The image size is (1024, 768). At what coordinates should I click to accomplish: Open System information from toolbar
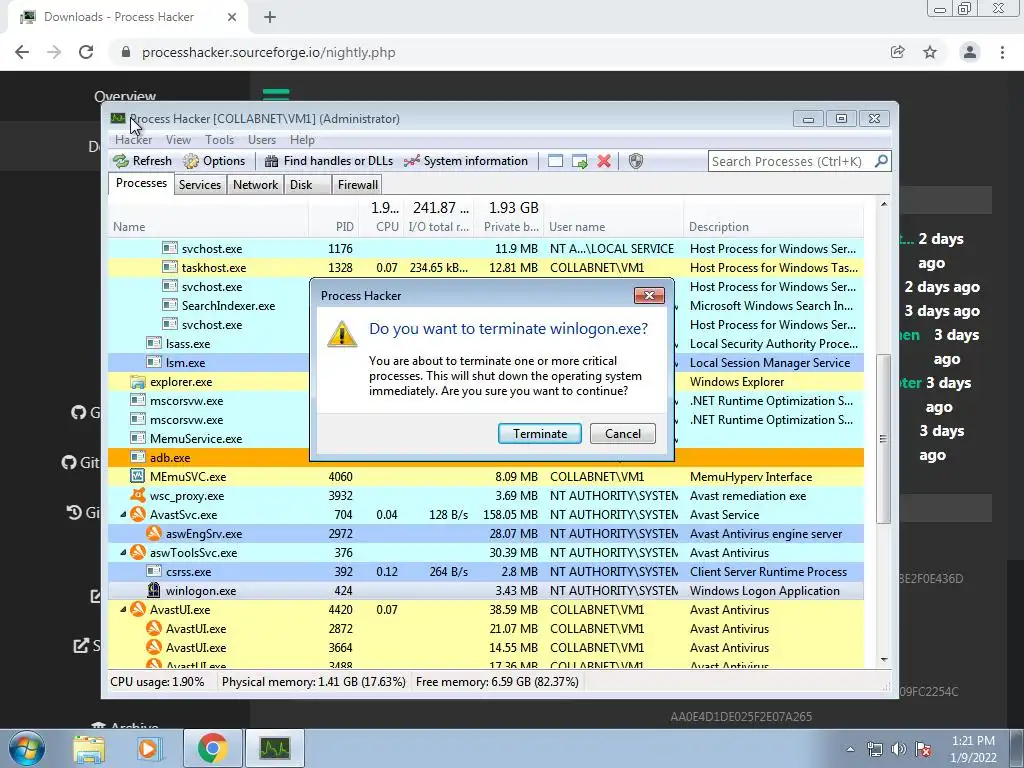pos(466,161)
